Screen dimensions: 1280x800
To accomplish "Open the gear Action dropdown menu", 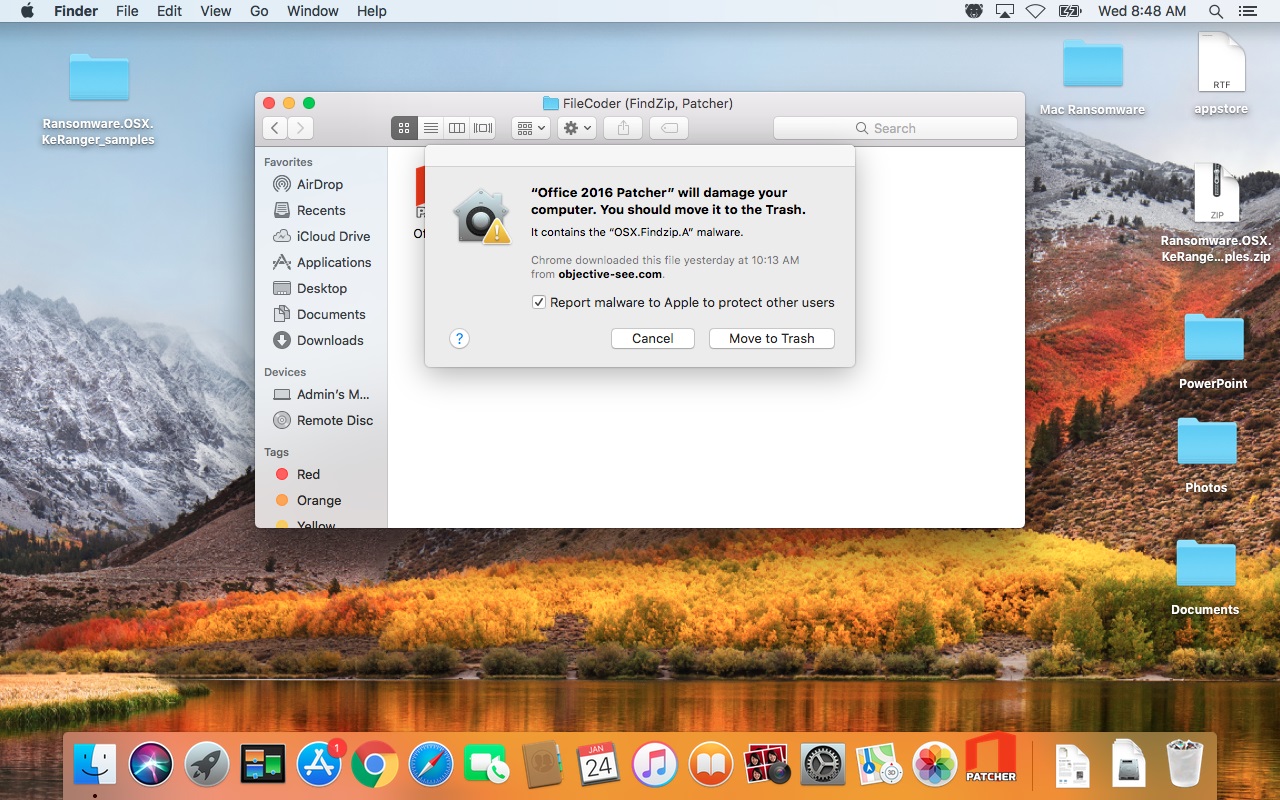I will click(577, 128).
